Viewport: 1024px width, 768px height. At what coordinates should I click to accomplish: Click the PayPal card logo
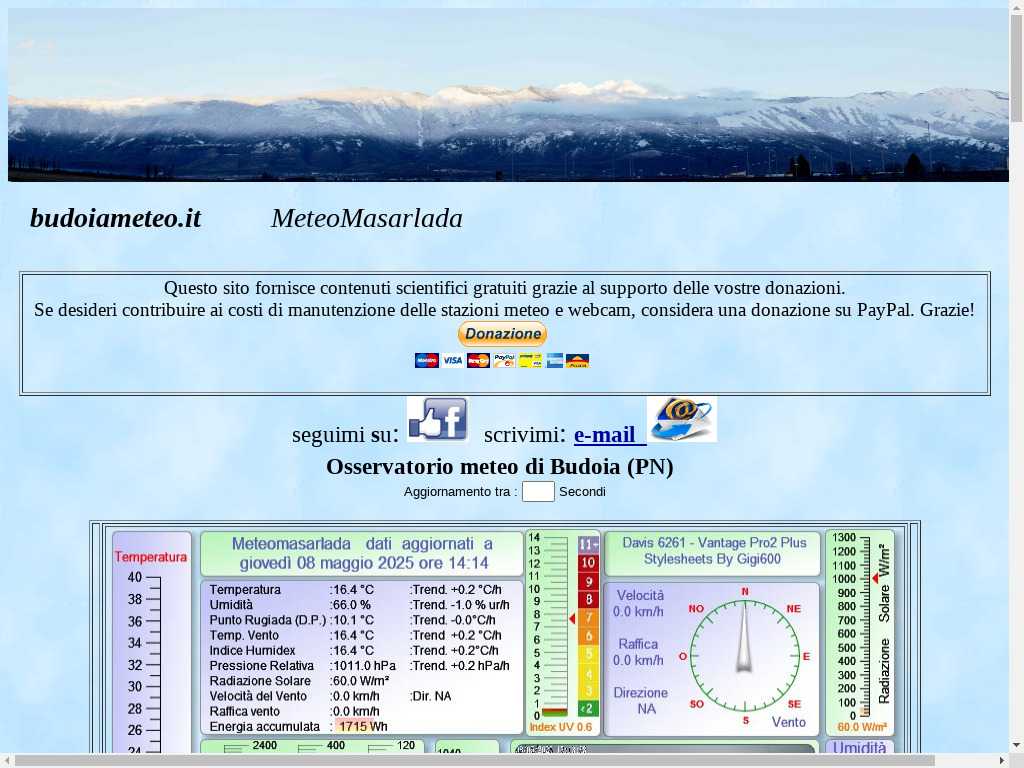[x=504, y=360]
